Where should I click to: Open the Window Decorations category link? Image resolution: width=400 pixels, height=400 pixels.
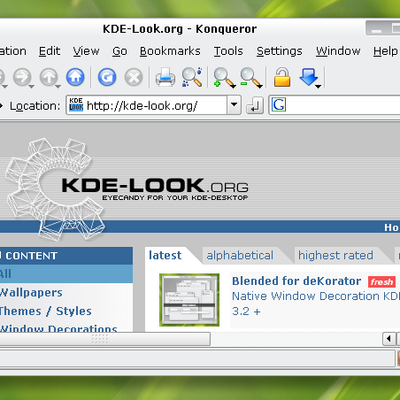(x=58, y=328)
